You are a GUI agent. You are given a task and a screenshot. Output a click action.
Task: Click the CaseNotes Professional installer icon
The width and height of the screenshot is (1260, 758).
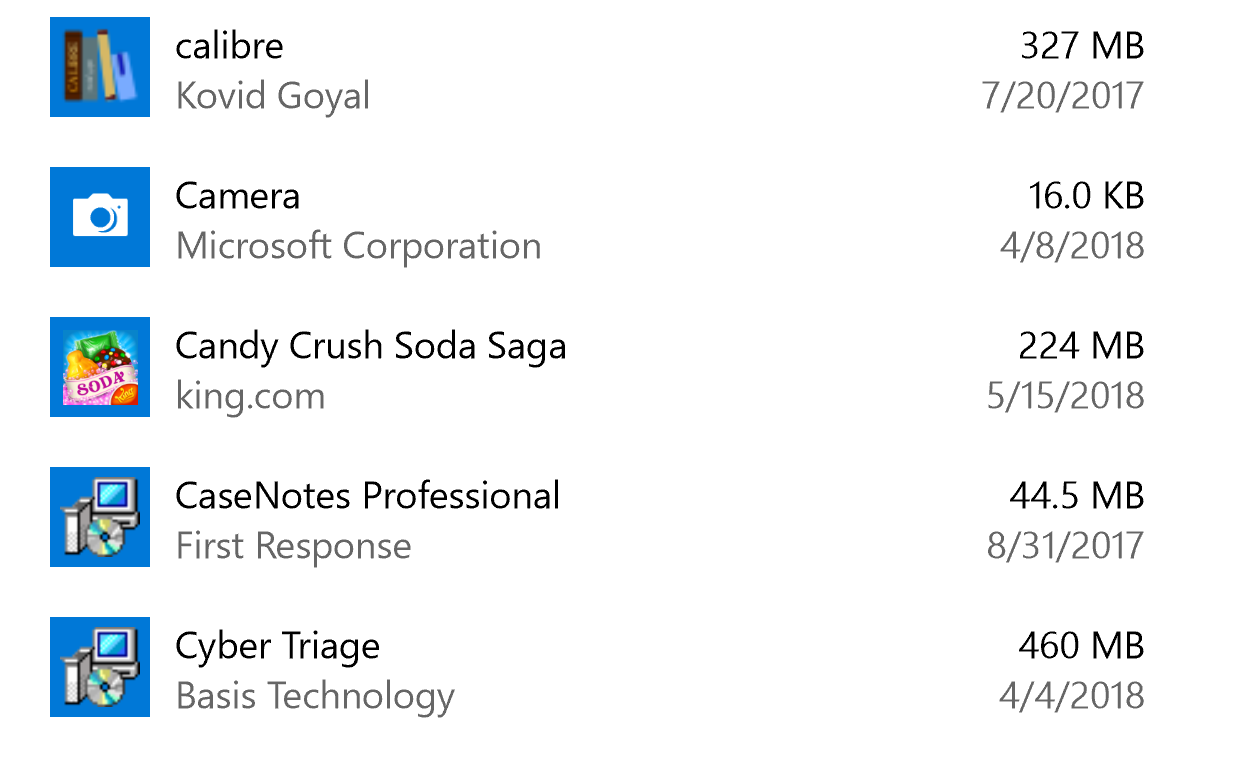click(100, 517)
